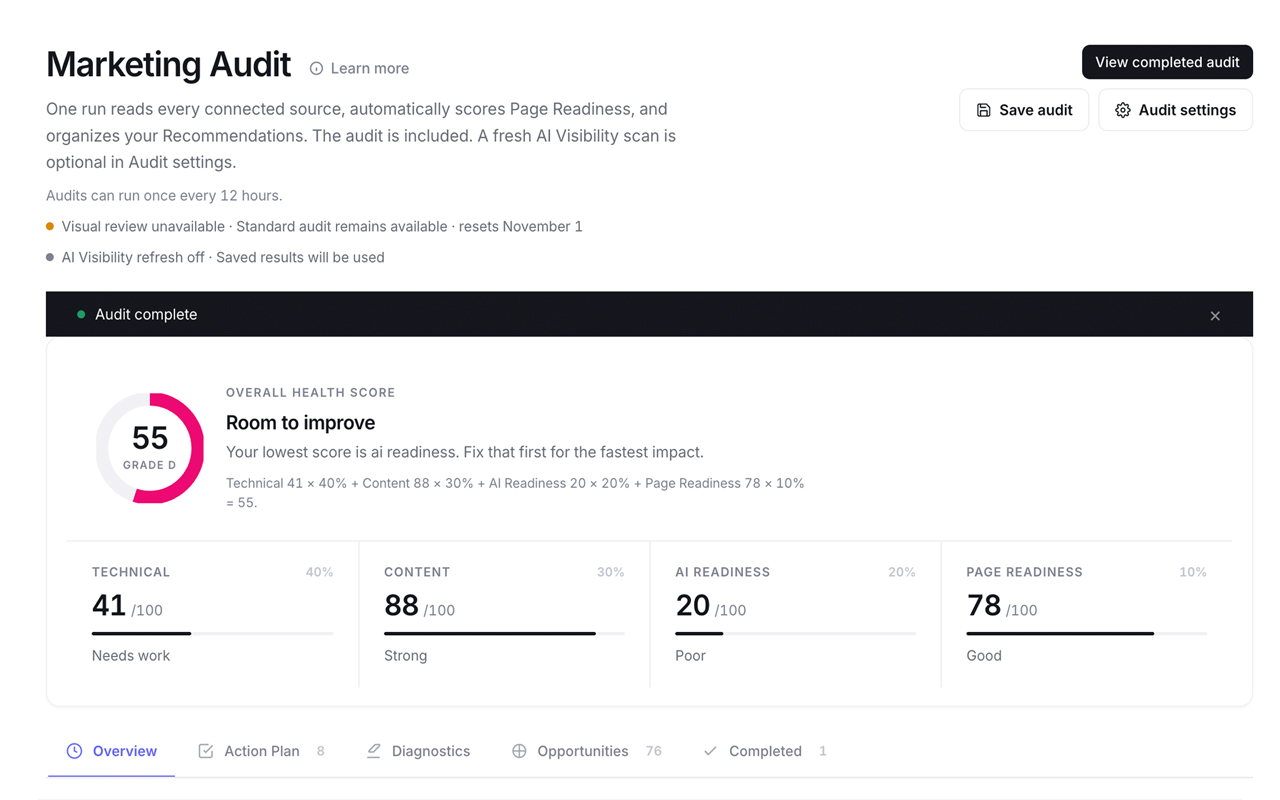This screenshot has height=800, width=1280.
Task: Click the Strong status text
Action: pyautogui.click(x=405, y=656)
